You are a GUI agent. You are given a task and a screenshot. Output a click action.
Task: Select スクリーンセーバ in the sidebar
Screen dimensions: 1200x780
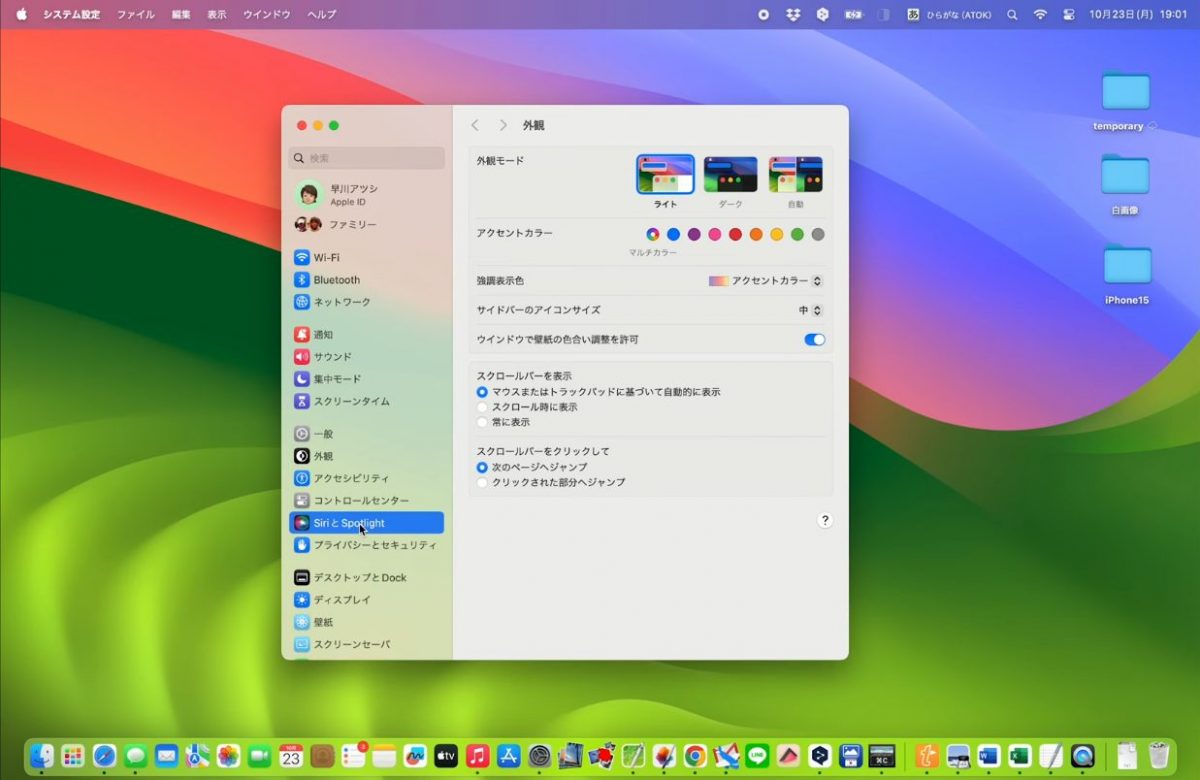click(366, 644)
